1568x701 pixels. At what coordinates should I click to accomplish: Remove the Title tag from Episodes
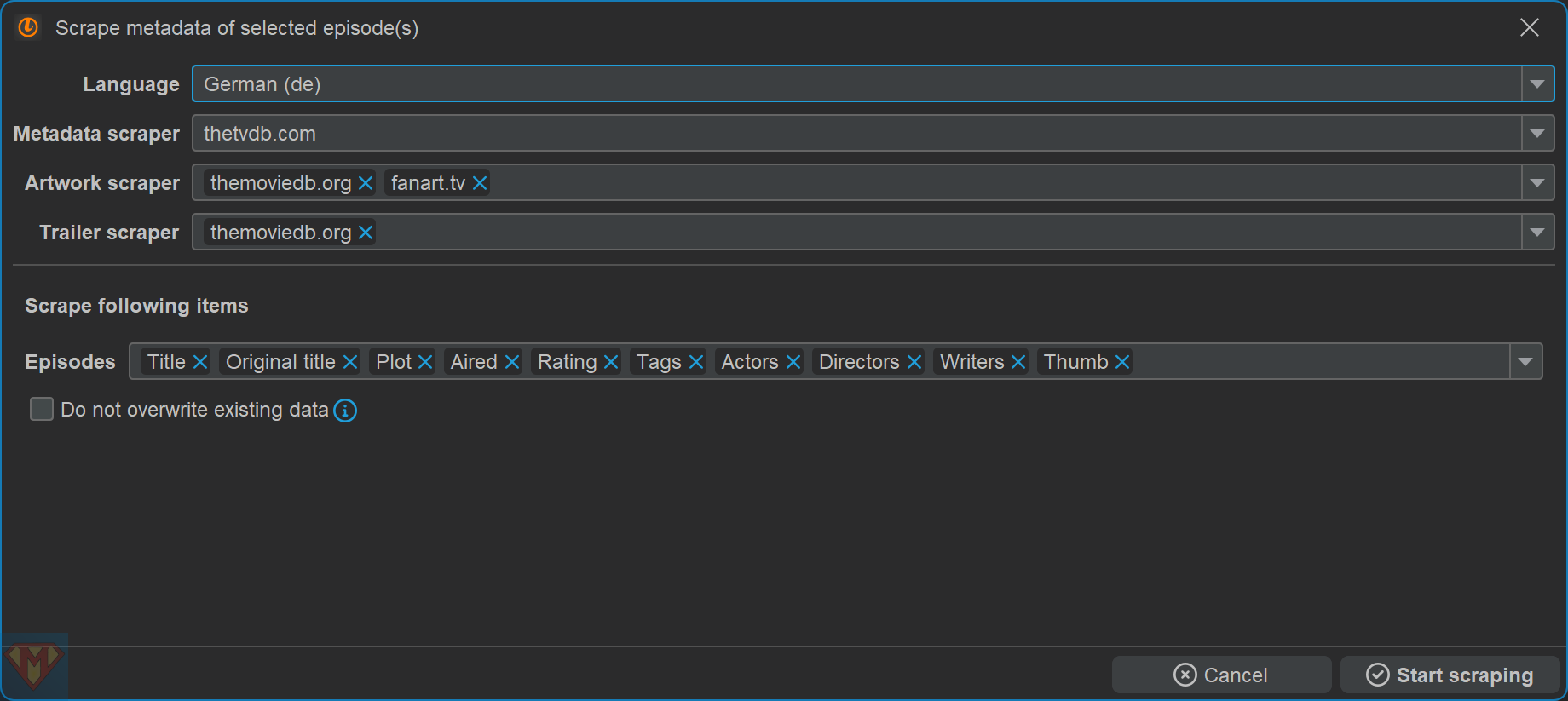click(200, 362)
